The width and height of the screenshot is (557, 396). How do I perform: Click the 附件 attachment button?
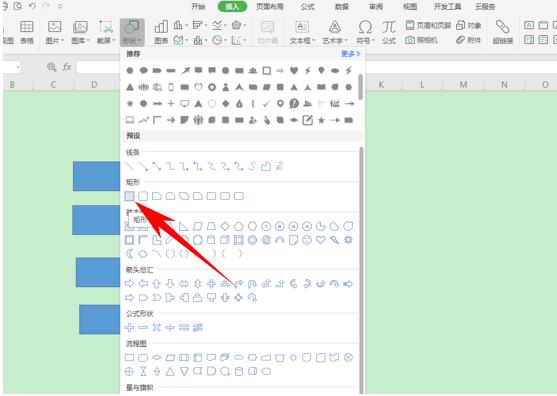click(469, 40)
